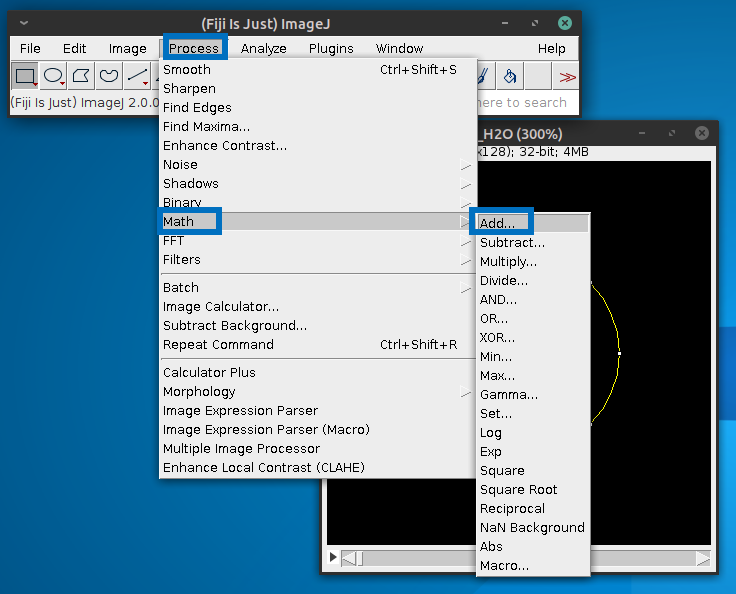
Task: Expand the Filters submenu
Action: (x=318, y=260)
